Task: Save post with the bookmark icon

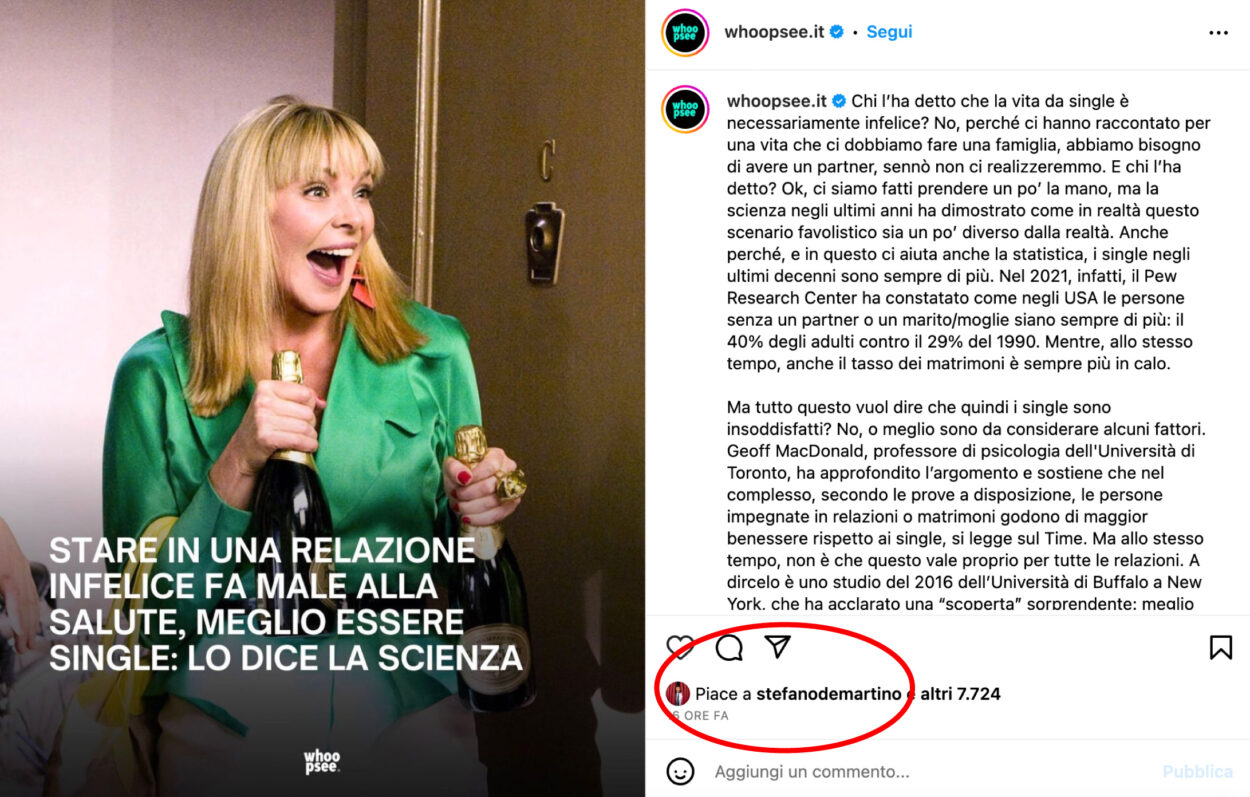Action: [x=1220, y=648]
